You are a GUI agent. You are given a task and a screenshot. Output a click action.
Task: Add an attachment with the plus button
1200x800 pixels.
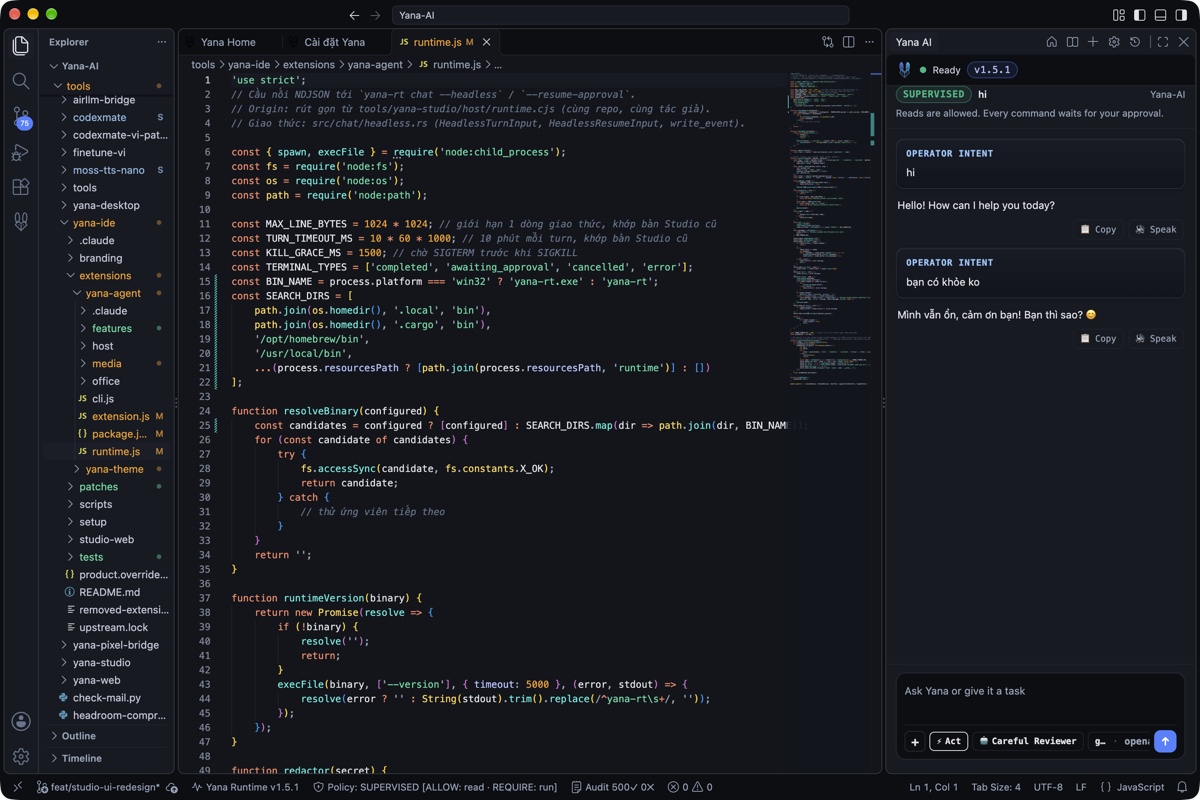[x=914, y=741]
